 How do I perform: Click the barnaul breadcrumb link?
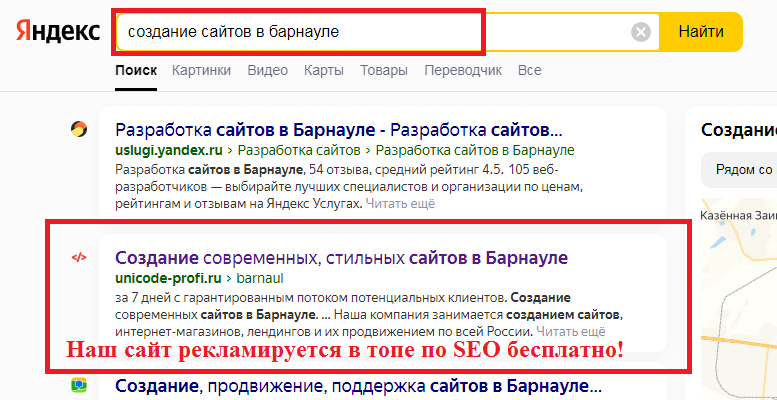[x=260, y=279]
